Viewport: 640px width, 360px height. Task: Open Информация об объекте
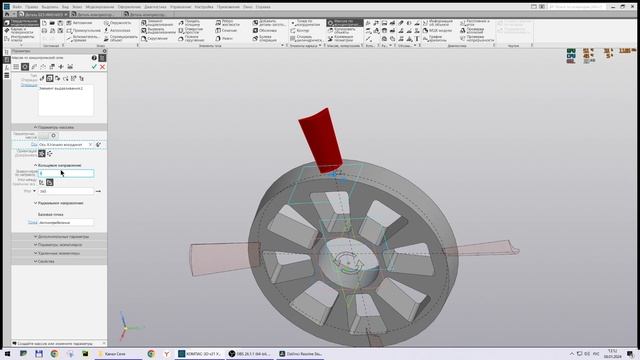437,23
